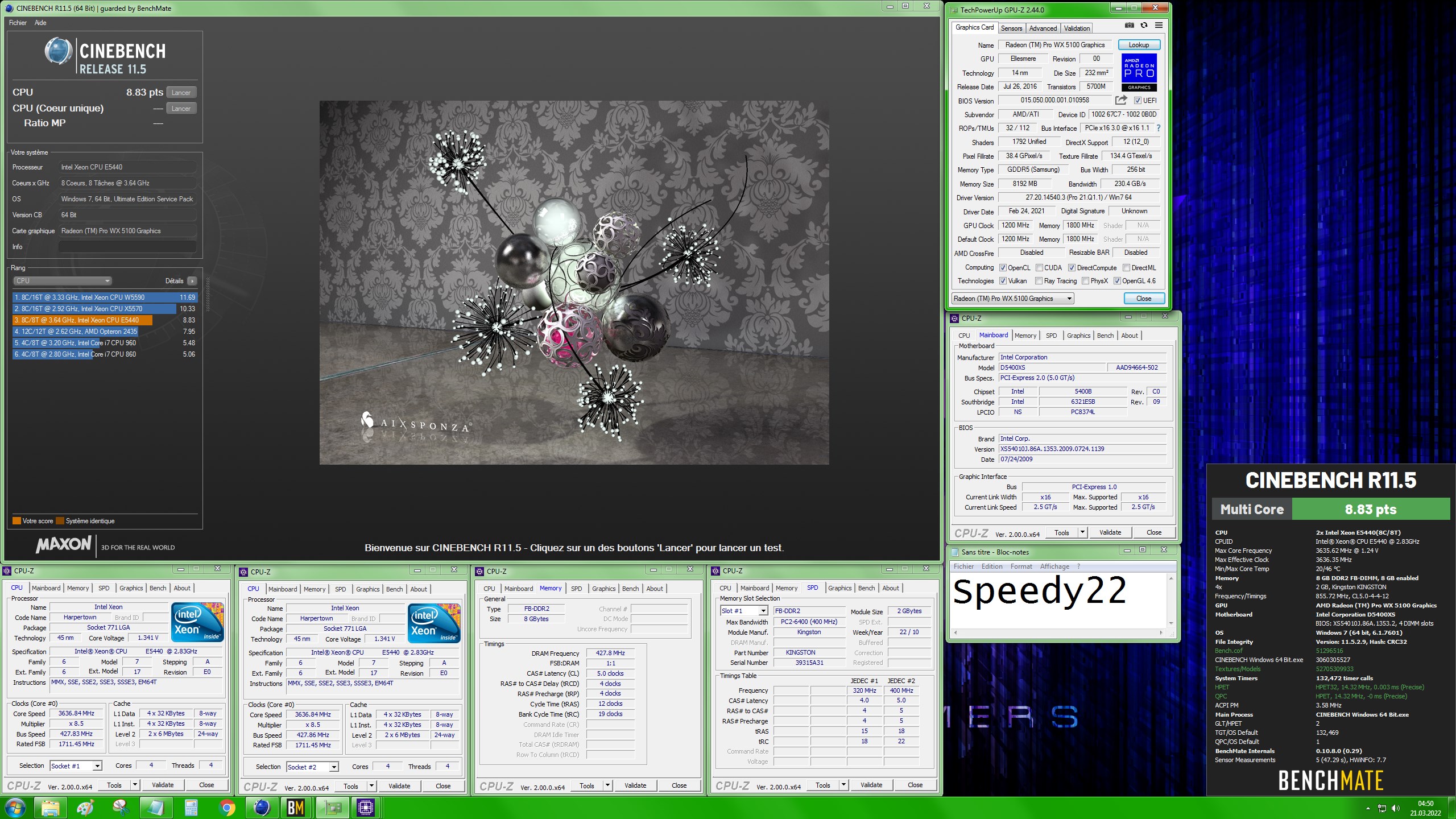Toggle the OpenGL 4.6 checkbox
The image size is (1456, 819).
click(x=1117, y=281)
